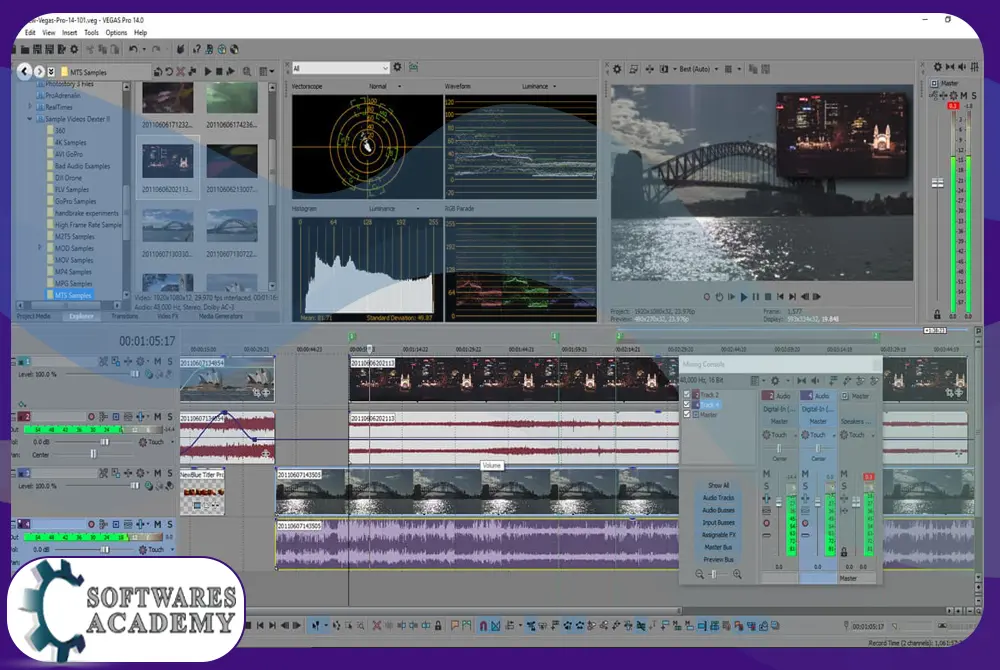The width and height of the screenshot is (1000, 670).
Task: Select the Normal edit tool in bottom toolbar
Action: [x=316, y=626]
